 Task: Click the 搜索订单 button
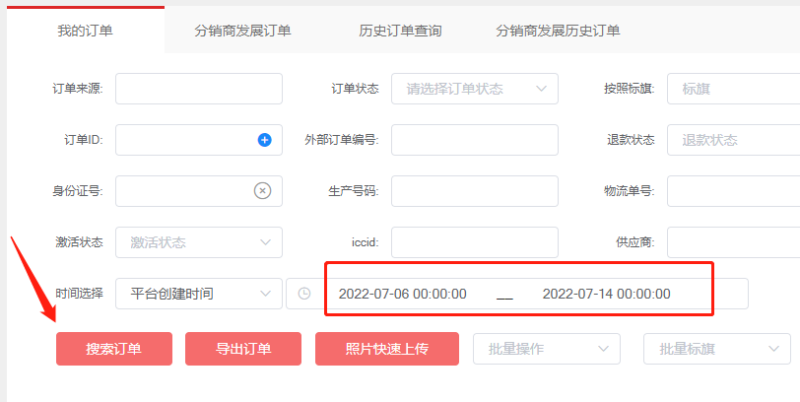click(x=113, y=349)
